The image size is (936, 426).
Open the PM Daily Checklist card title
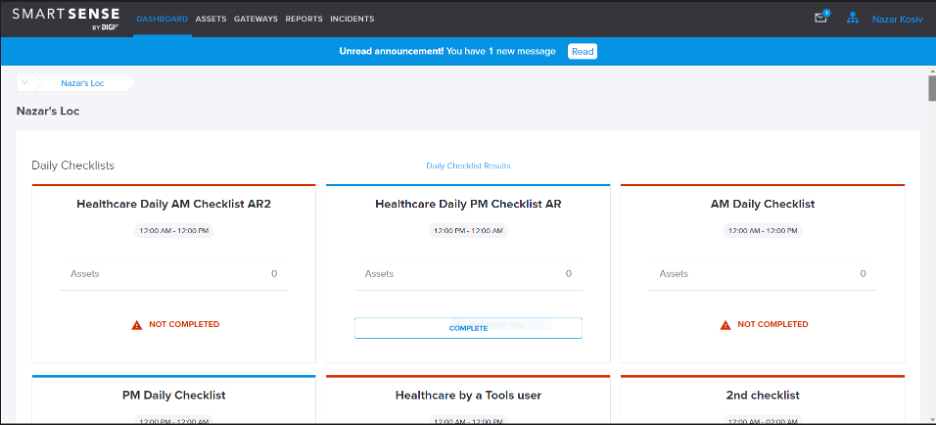click(174, 395)
